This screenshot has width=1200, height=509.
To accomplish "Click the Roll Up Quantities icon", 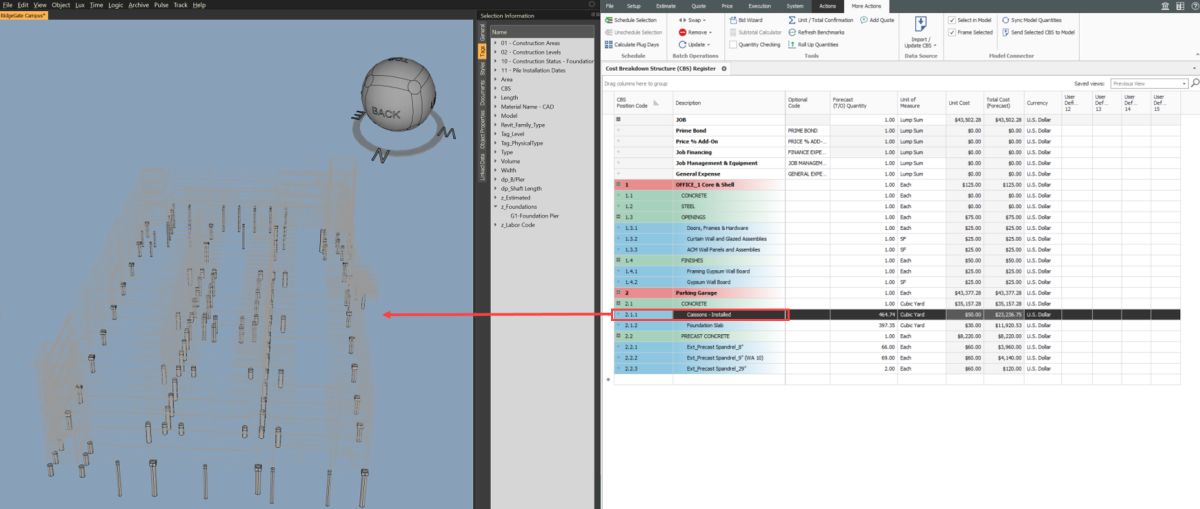I will [x=792, y=45].
